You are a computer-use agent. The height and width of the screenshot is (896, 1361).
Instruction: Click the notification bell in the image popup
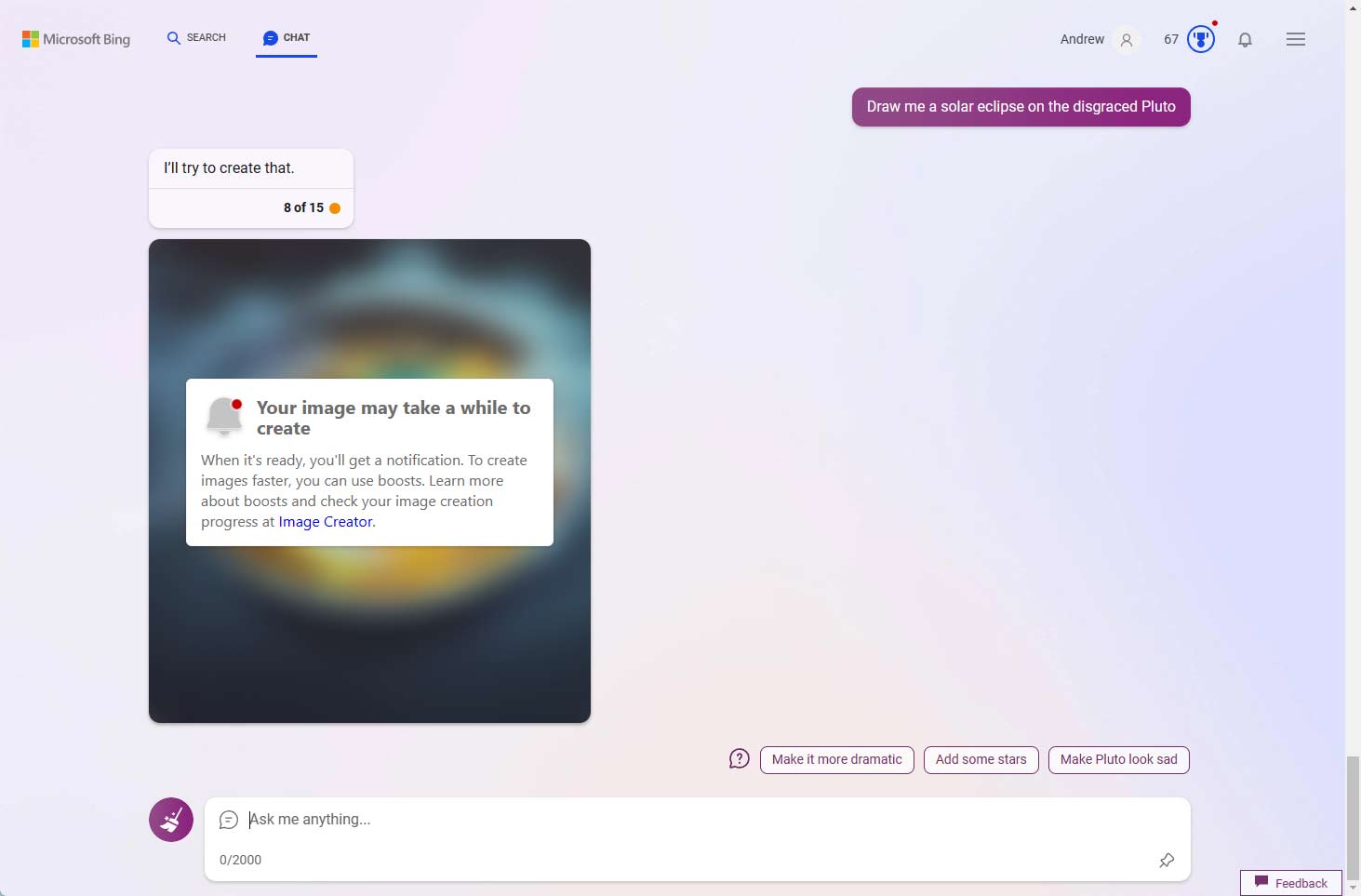point(223,417)
